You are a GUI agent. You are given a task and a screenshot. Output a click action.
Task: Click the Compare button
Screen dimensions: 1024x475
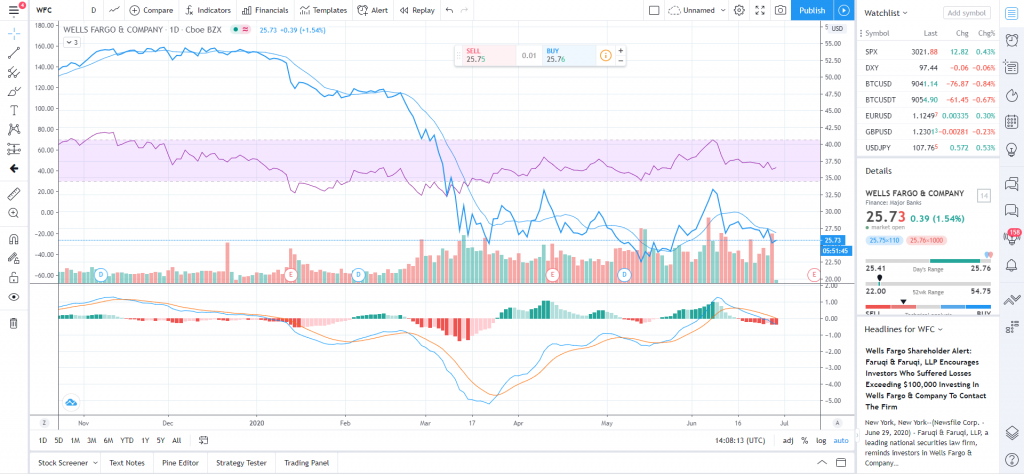152,10
